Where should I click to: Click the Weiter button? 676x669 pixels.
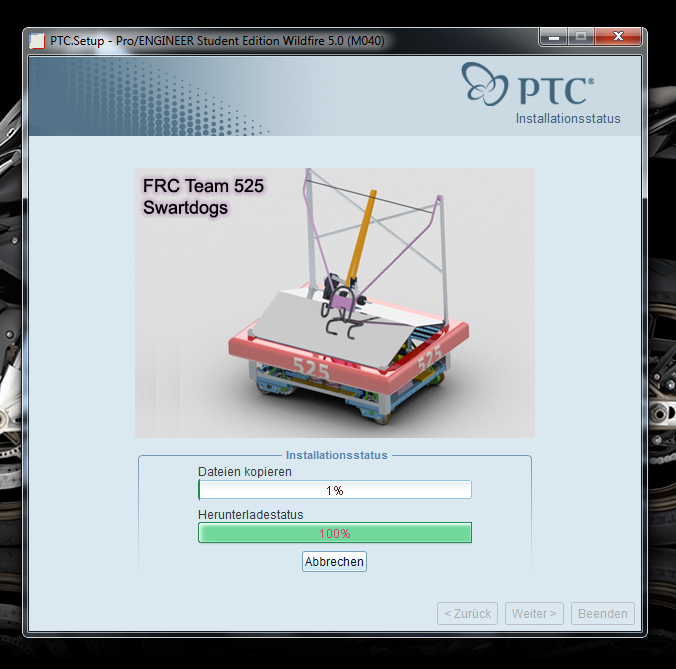[534, 613]
